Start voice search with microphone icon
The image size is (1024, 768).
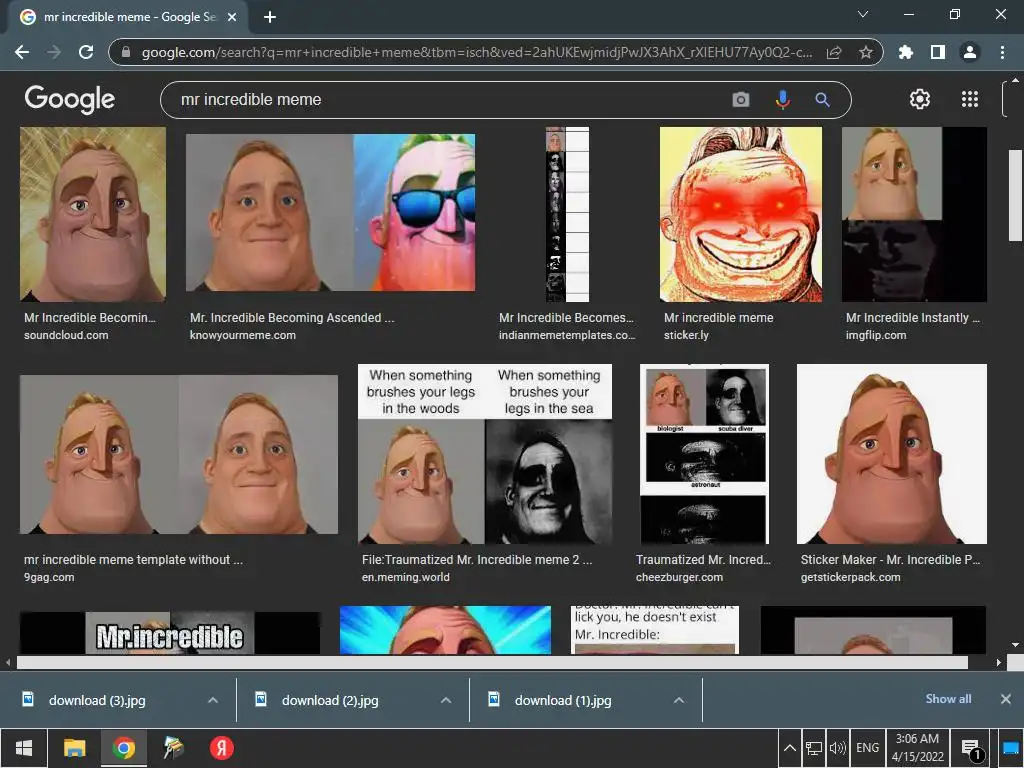(x=782, y=99)
